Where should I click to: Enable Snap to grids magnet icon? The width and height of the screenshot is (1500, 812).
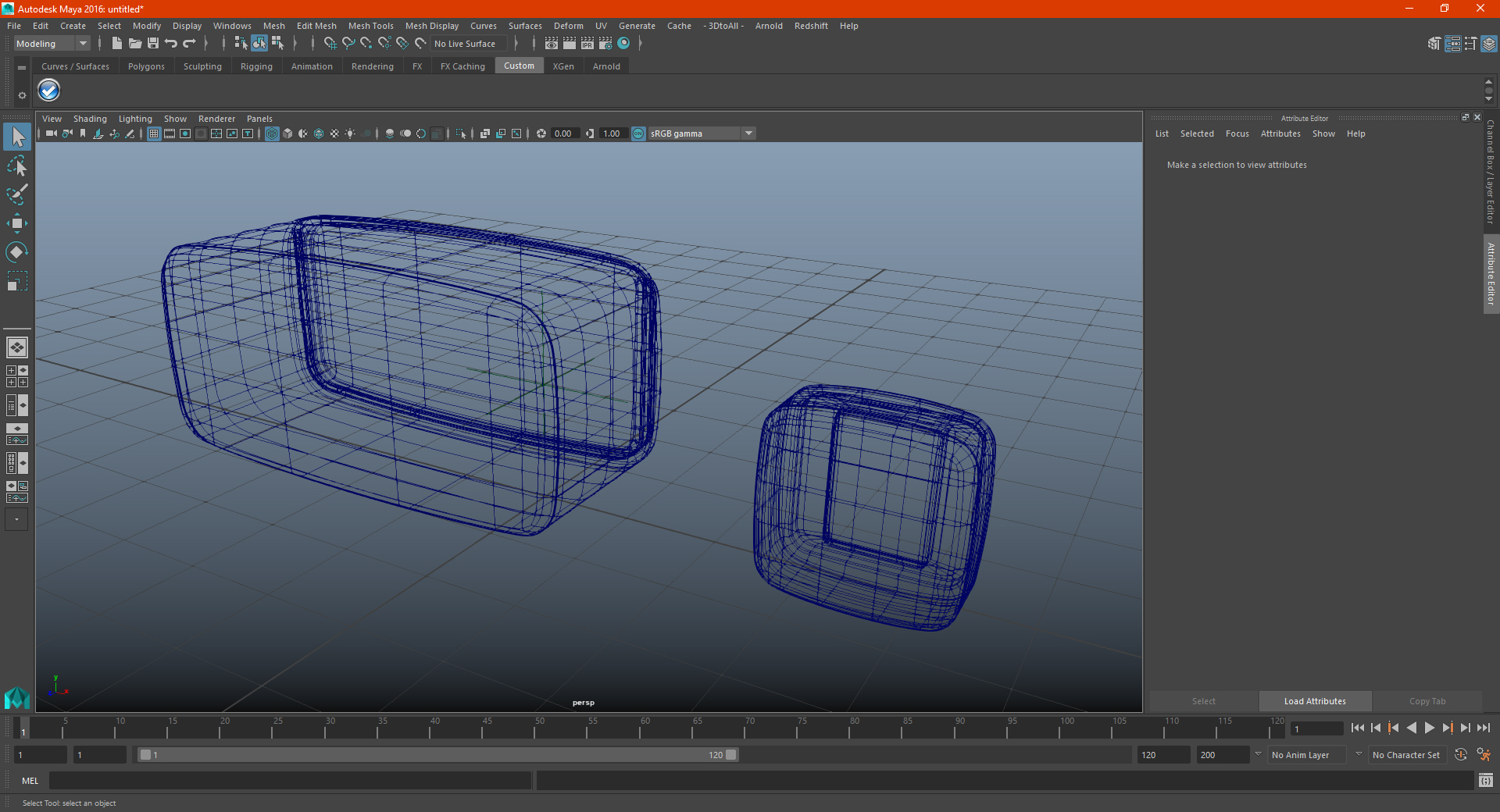pyautogui.click(x=330, y=44)
